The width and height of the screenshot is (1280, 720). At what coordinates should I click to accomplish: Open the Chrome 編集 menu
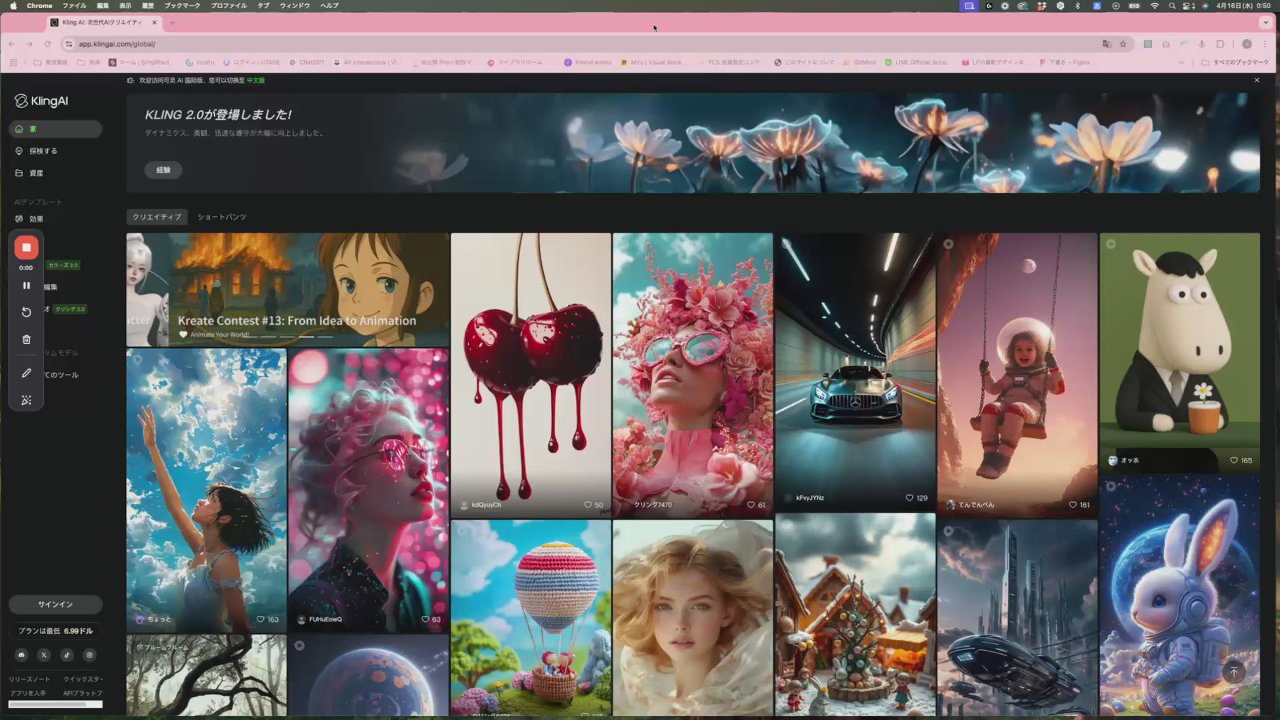click(103, 6)
